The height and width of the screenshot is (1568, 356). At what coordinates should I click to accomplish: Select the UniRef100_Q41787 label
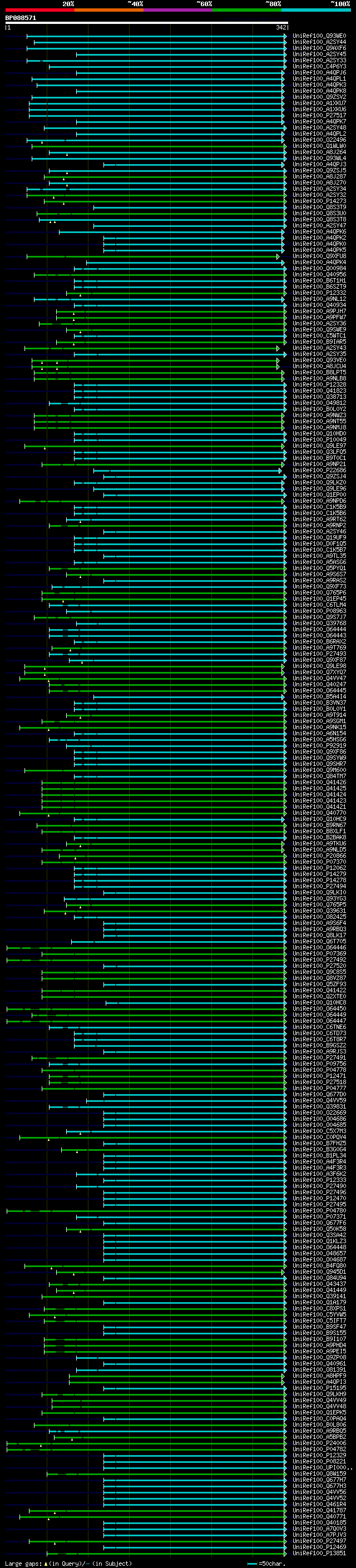319,1510
